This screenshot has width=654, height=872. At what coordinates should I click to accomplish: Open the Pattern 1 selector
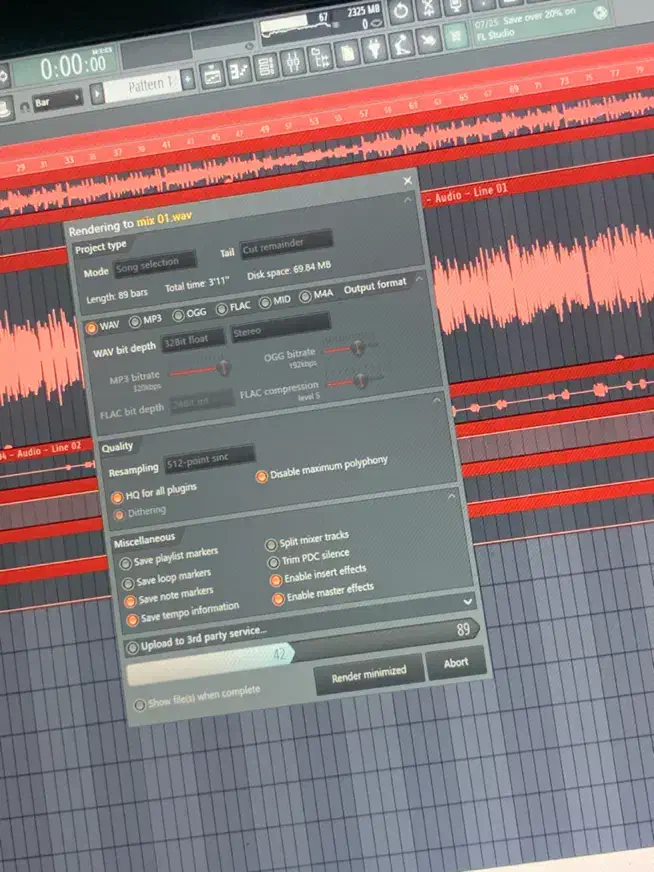coord(142,86)
